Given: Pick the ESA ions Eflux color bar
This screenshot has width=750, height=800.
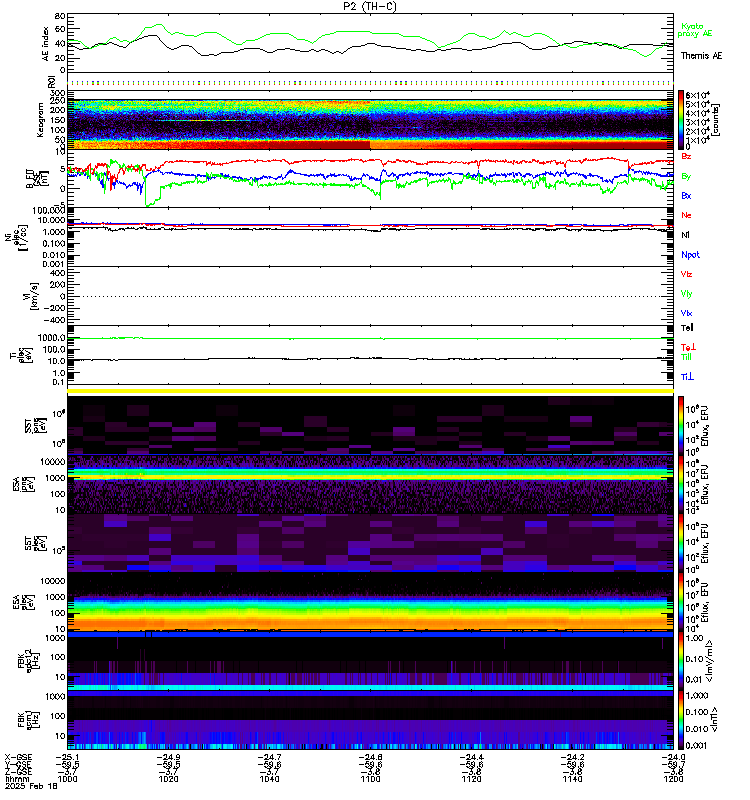Looking at the screenshot, I should [x=681, y=484].
